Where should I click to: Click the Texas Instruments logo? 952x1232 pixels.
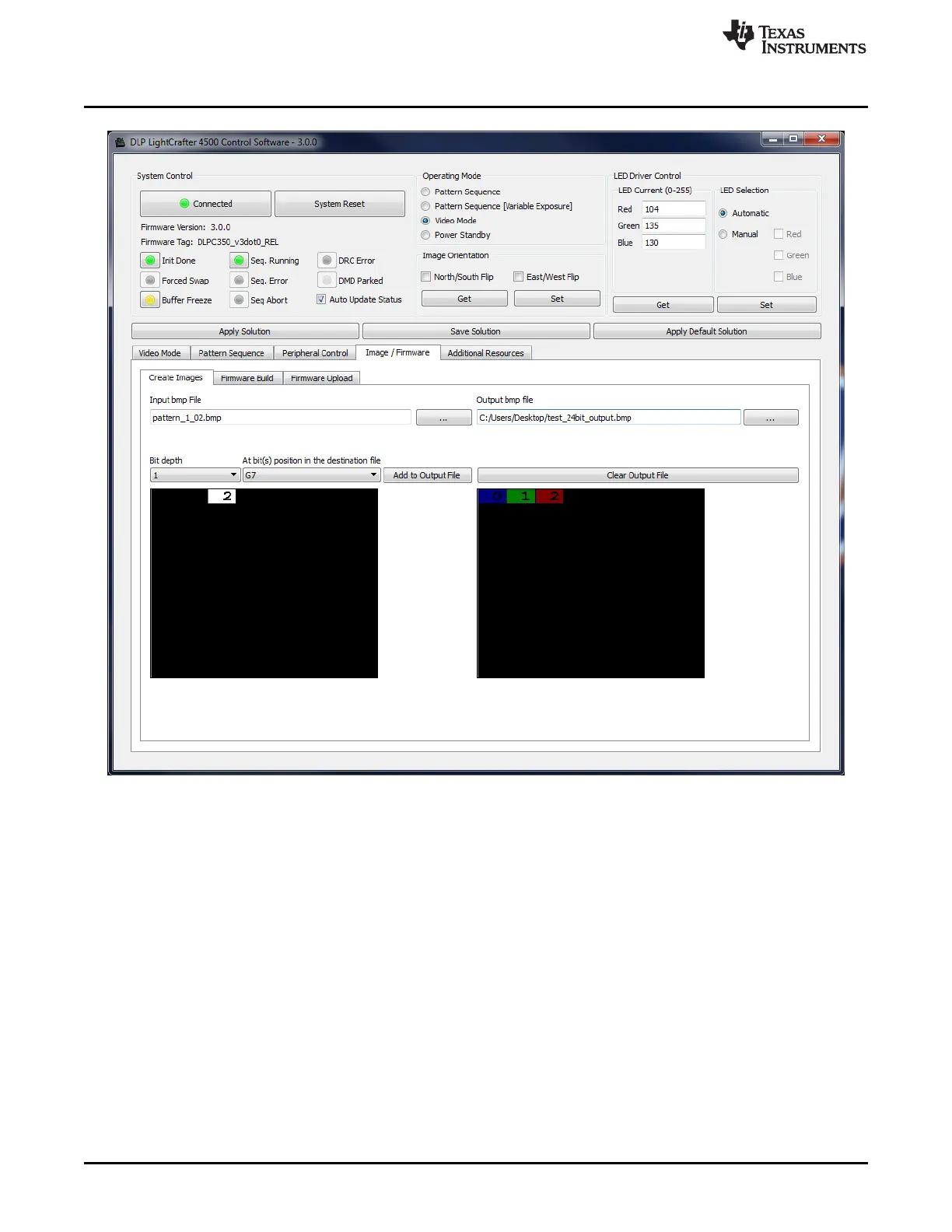pos(794,37)
